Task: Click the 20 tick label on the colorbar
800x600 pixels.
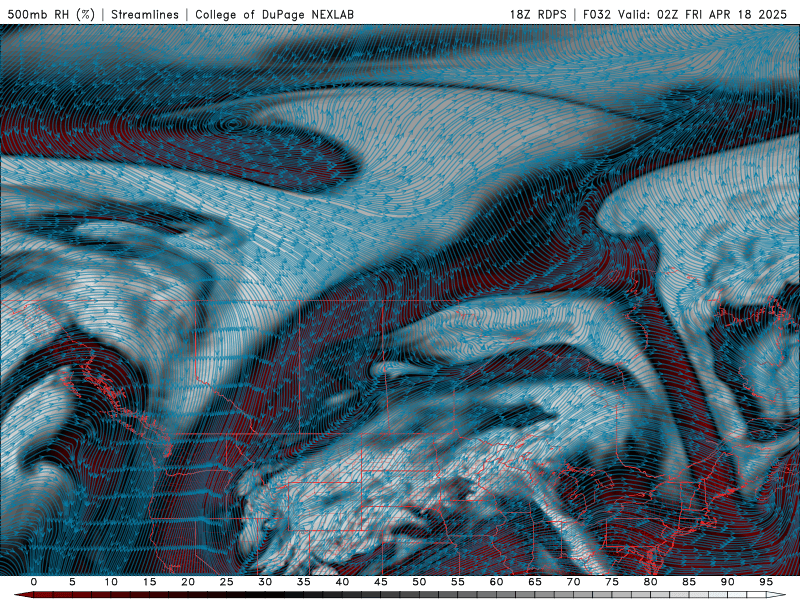Action: (188, 582)
